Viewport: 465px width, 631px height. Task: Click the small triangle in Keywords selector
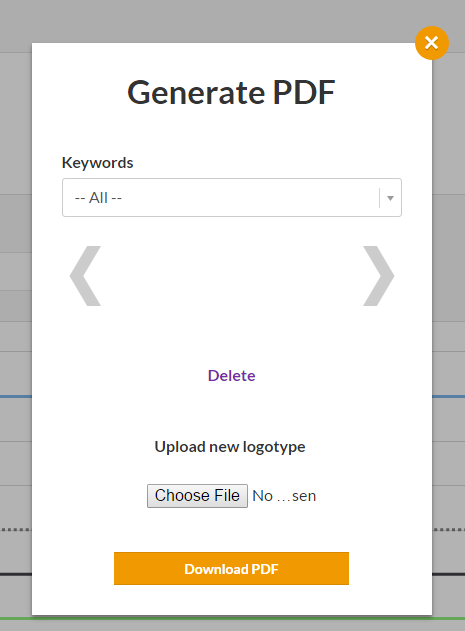coord(390,198)
